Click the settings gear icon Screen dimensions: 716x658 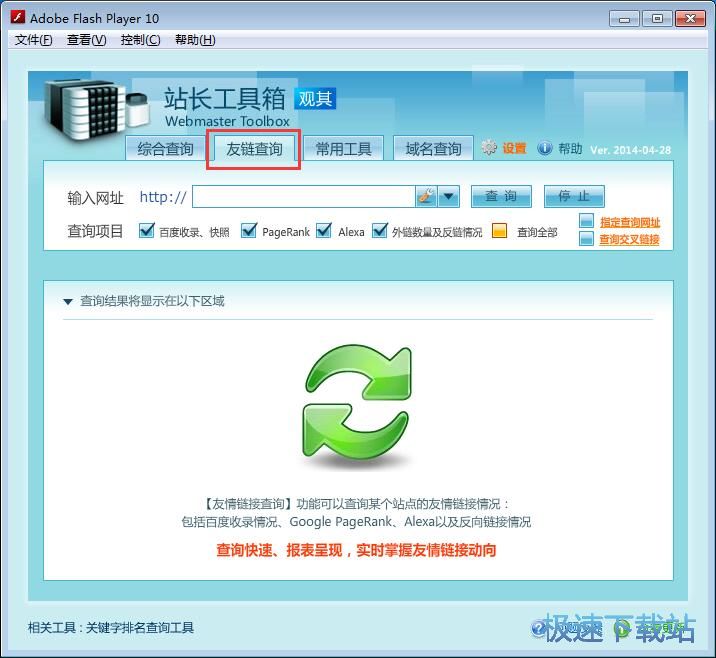pos(488,148)
